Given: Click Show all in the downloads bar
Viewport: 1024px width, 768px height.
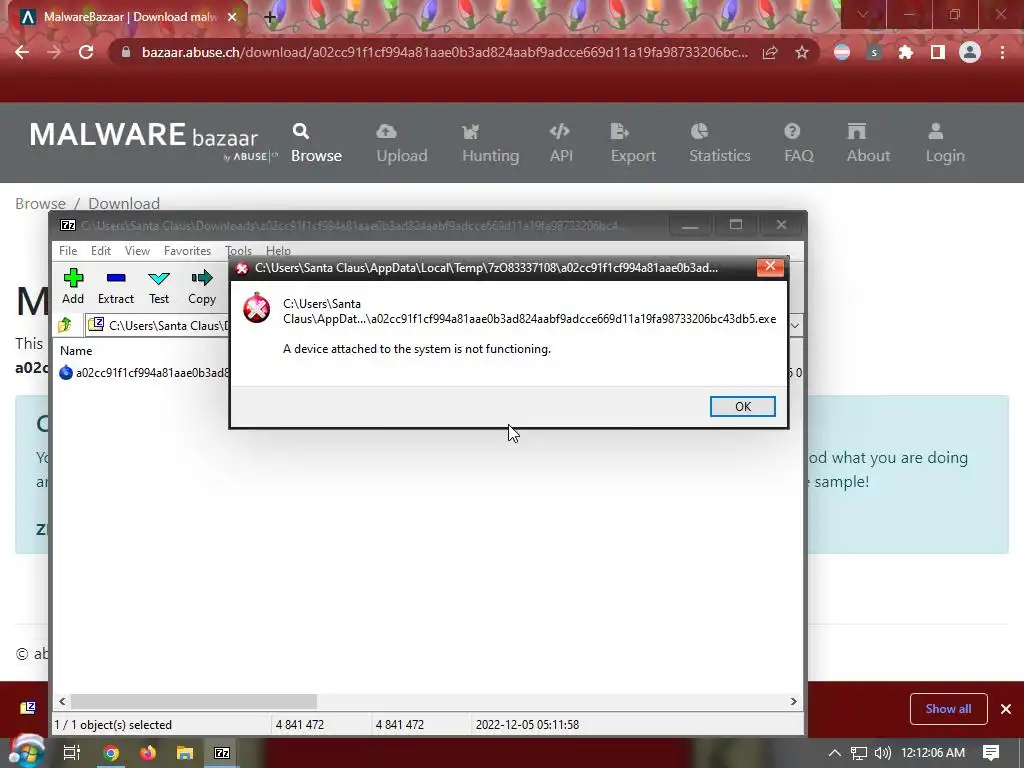Looking at the screenshot, I should (948, 709).
